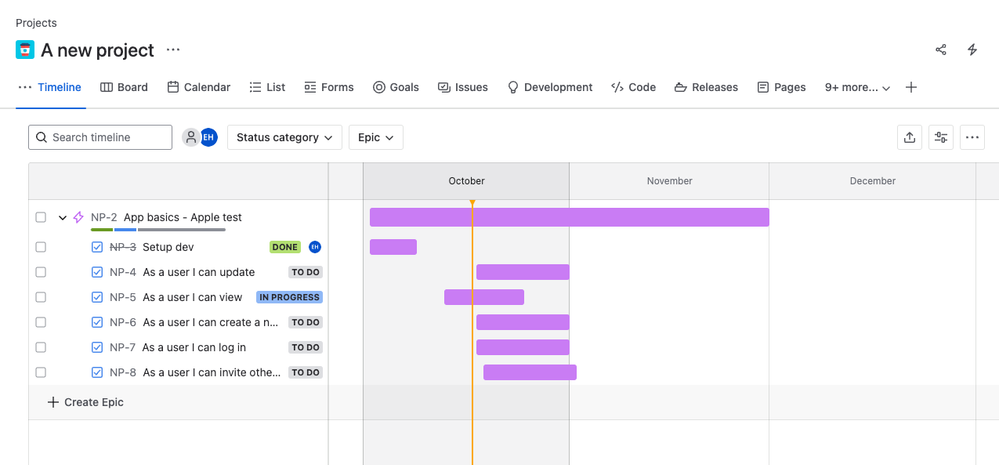Collapse the NP-2 epic with the chevron

62,217
